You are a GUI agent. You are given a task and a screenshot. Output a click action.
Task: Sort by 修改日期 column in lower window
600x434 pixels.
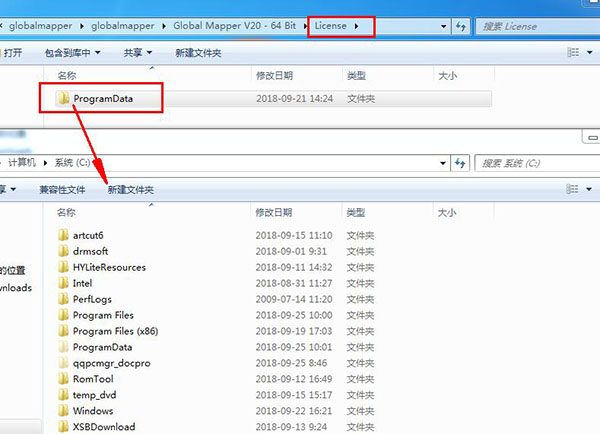pyautogui.click(x=274, y=212)
